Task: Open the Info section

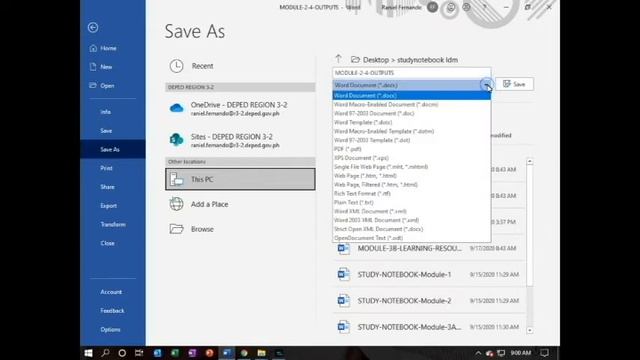Action: 105,112
